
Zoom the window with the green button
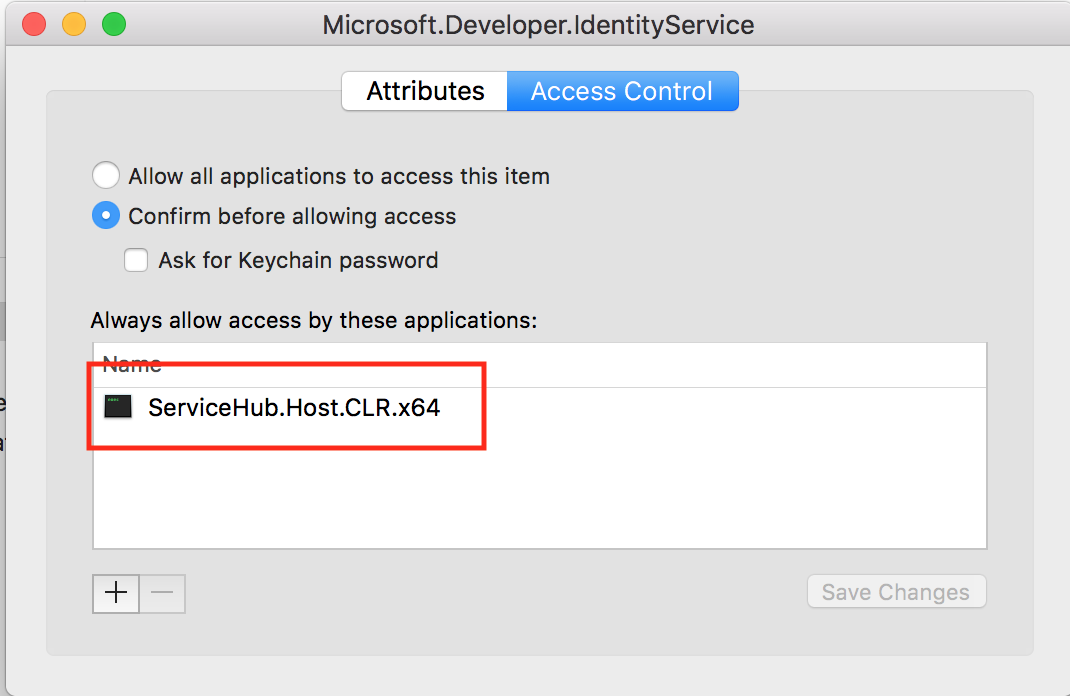point(113,22)
